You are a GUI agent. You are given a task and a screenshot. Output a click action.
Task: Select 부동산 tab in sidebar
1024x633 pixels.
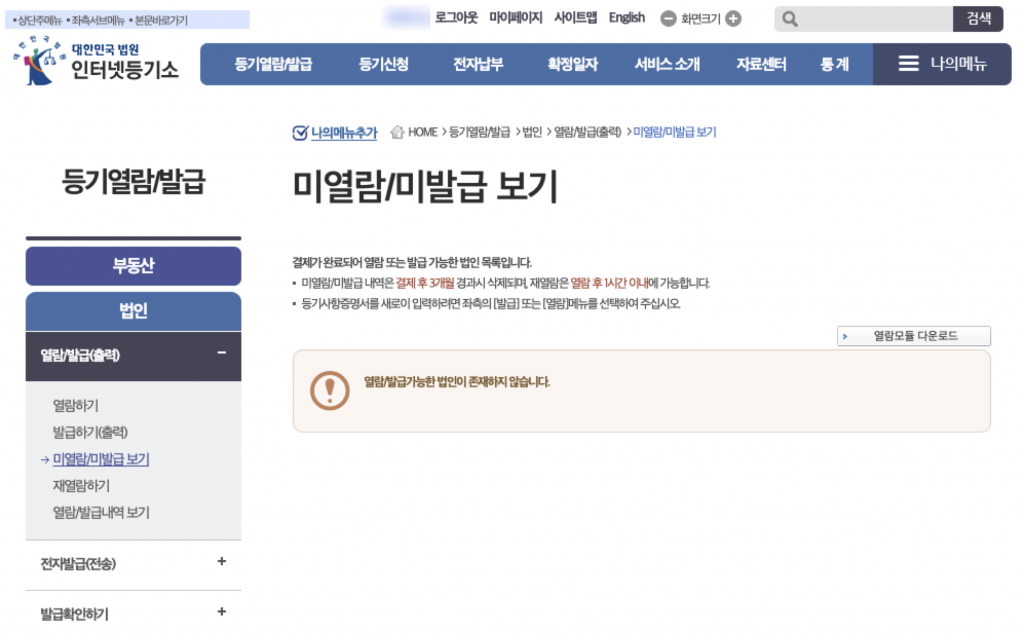[133, 266]
